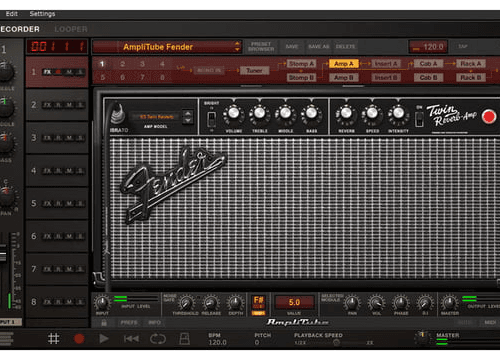Open the Settings menu

[42, 14]
